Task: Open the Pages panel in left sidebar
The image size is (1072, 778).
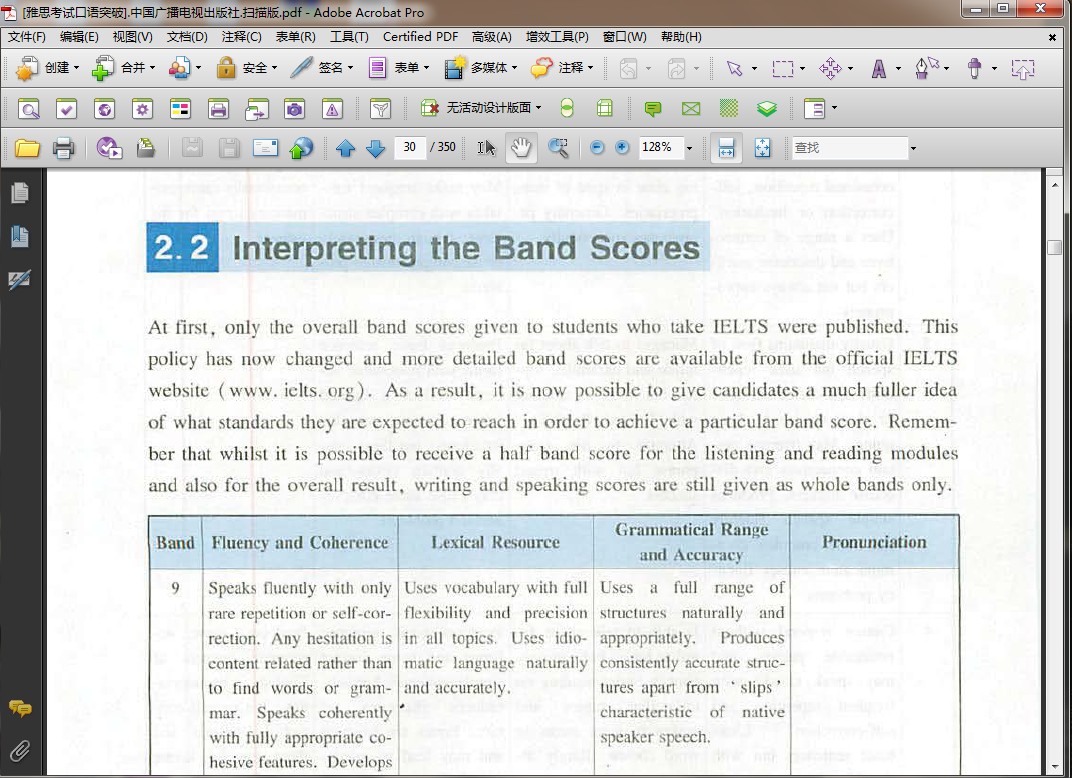Action: [x=20, y=193]
